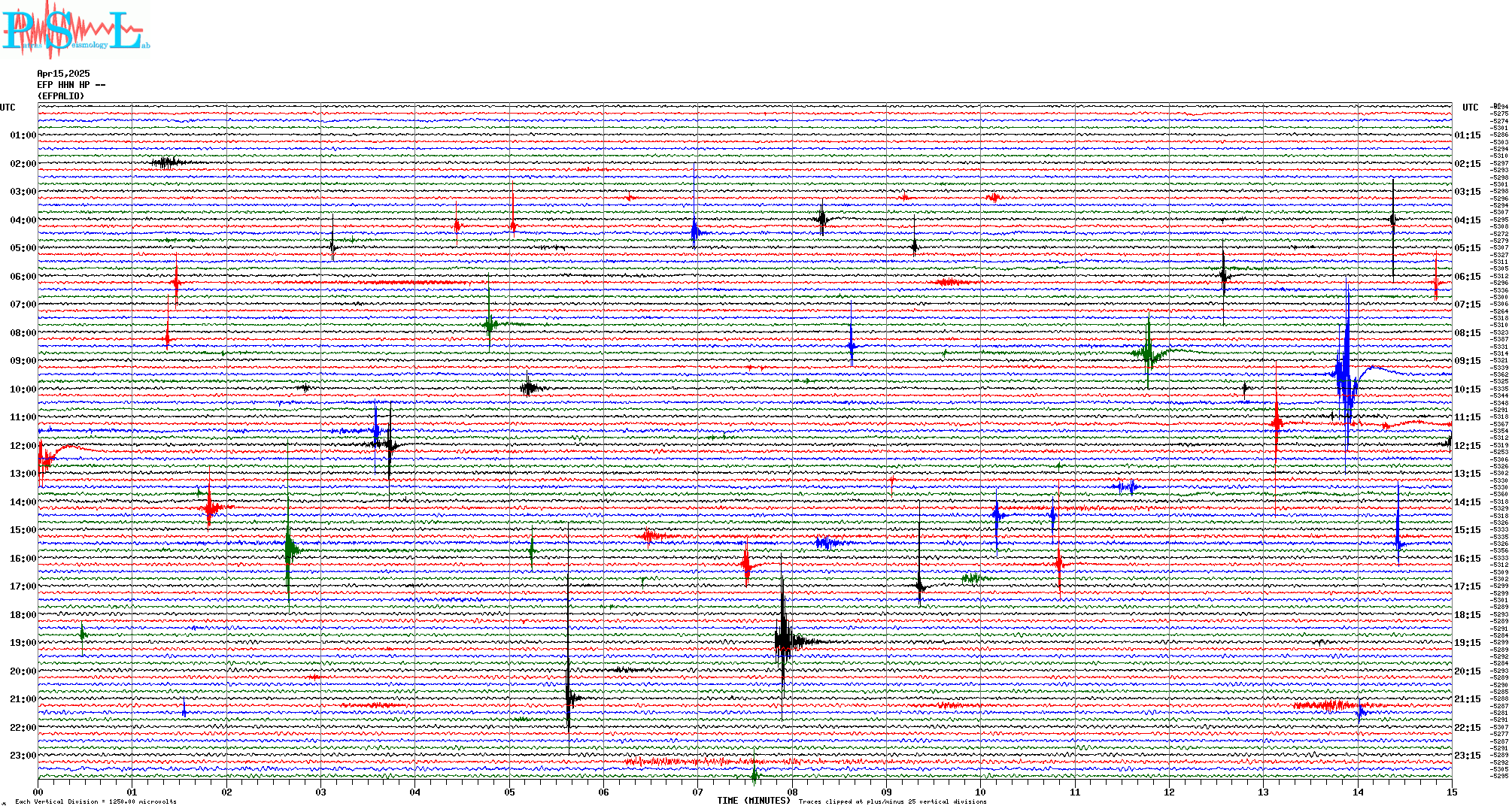Click the left UTC axis header
Screen dimensions: 1512x812
pyautogui.click(x=8, y=108)
